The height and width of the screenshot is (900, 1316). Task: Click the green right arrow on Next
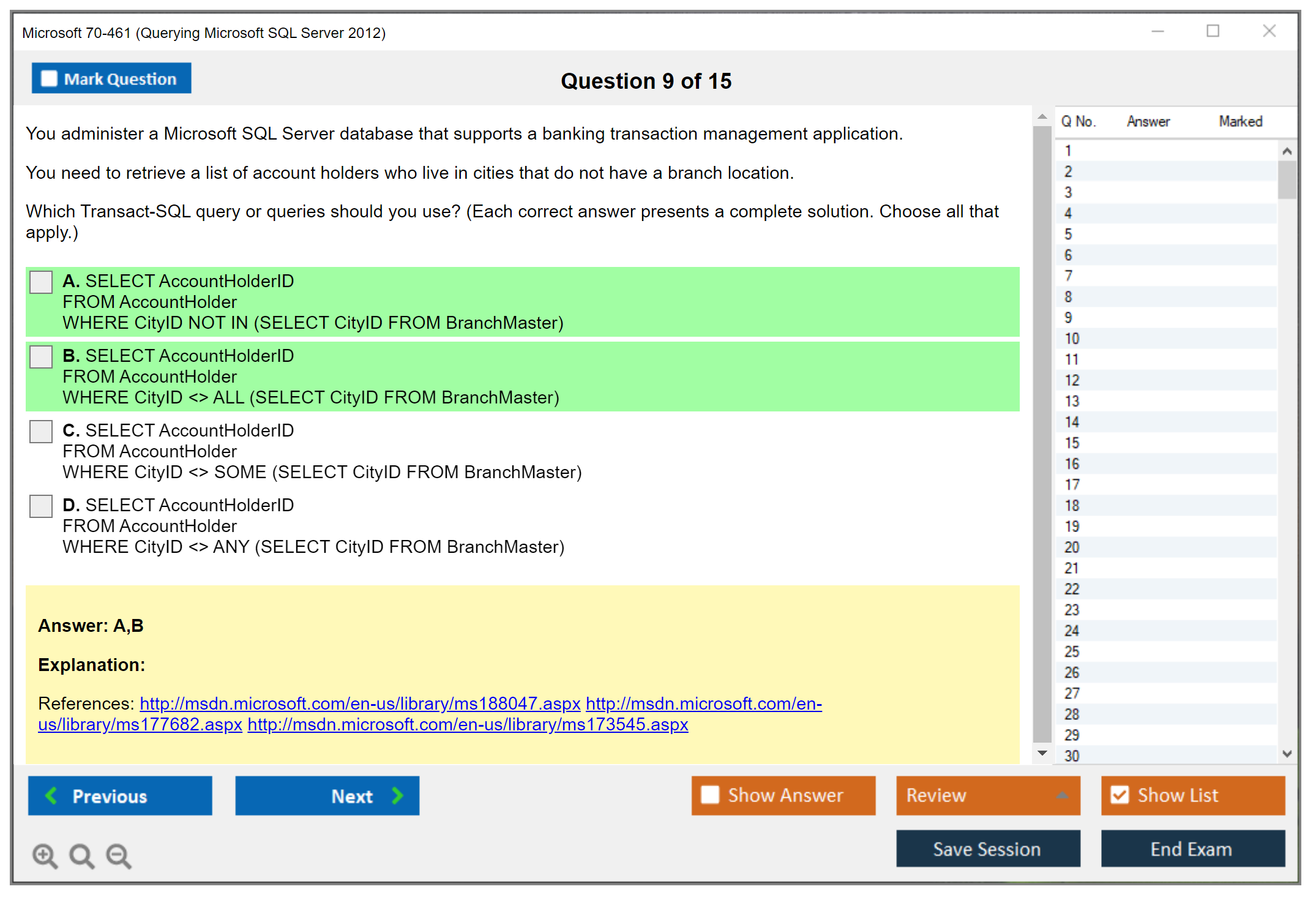tap(397, 795)
